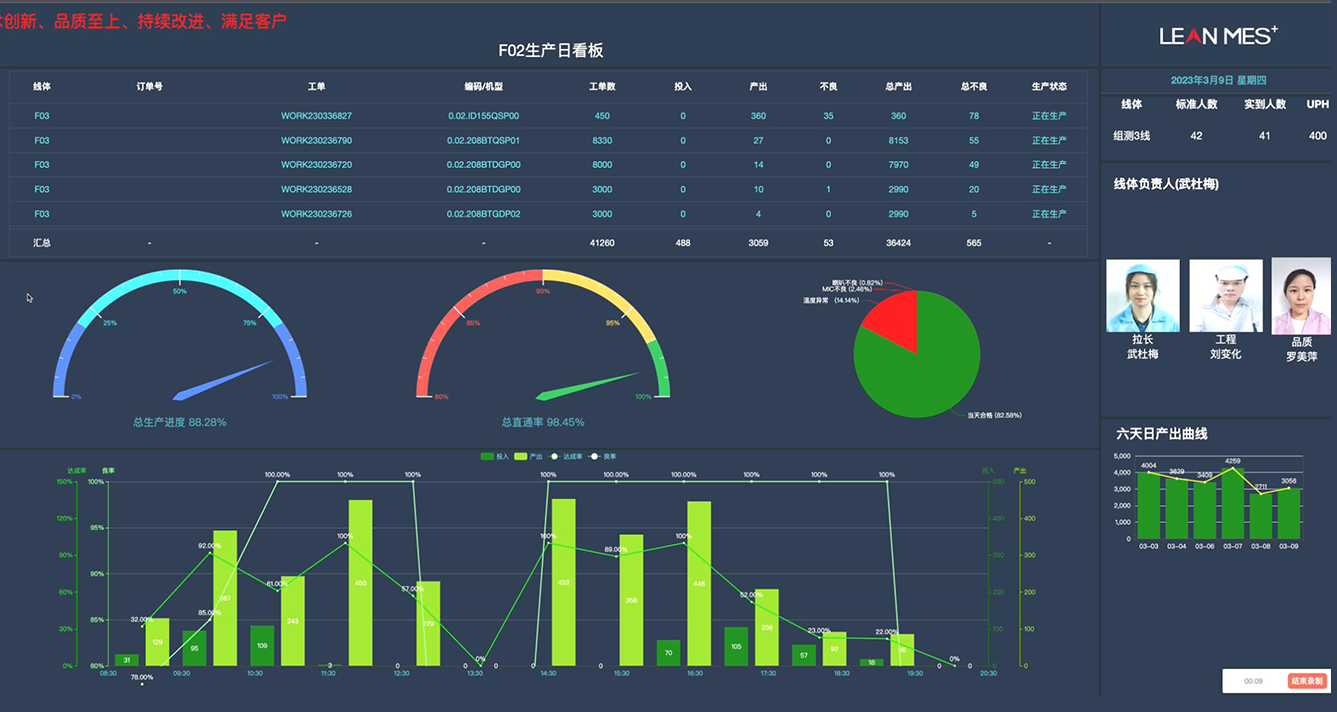Click the 汇总 summary row label
Screen dimensions: 1337x712
[42, 242]
